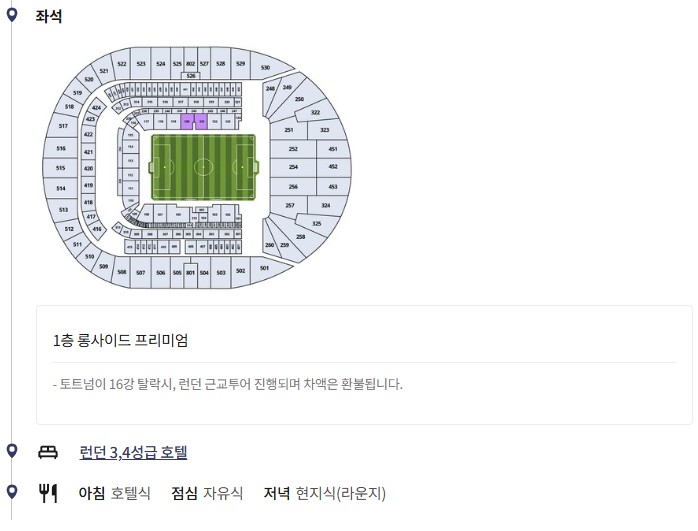The height and width of the screenshot is (531, 698).
Task: Open the 런던 3,4성급 호텔 link
Action: coord(133,452)
